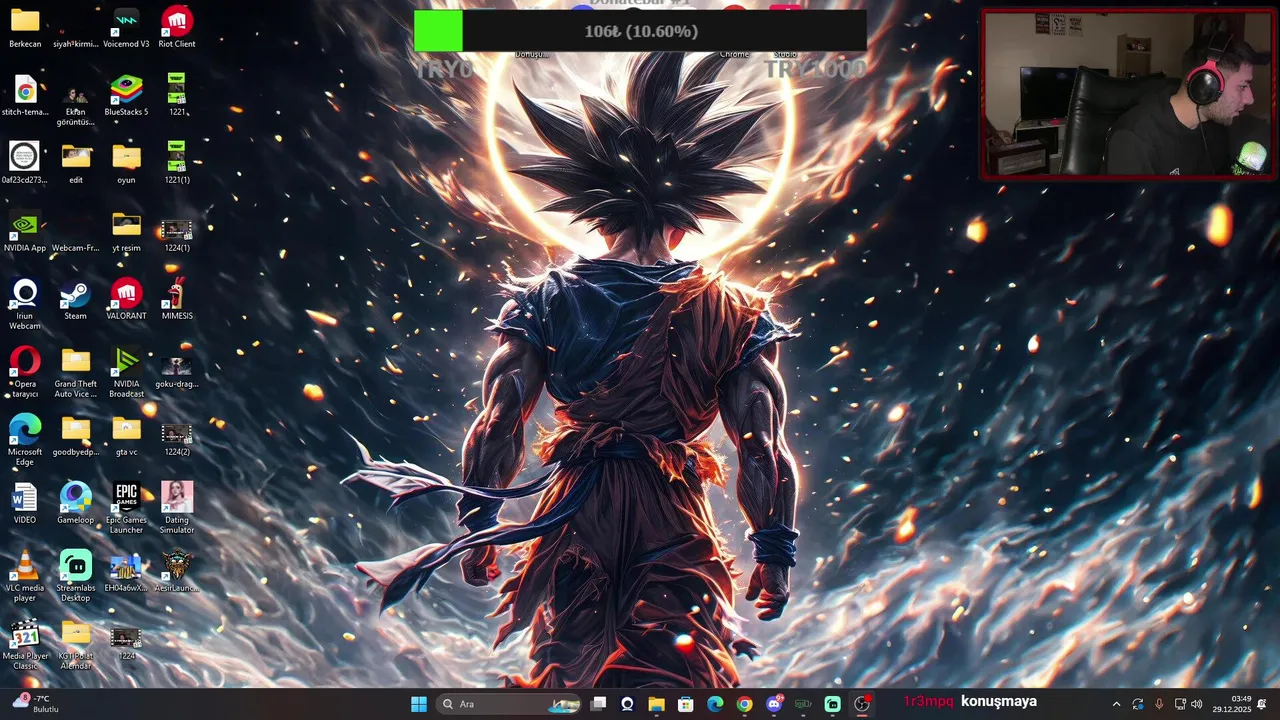The width and height of the screenshot is (1280, 720).
Task: Select the NVIDIA App shortcut
Action: pos(25,231)
